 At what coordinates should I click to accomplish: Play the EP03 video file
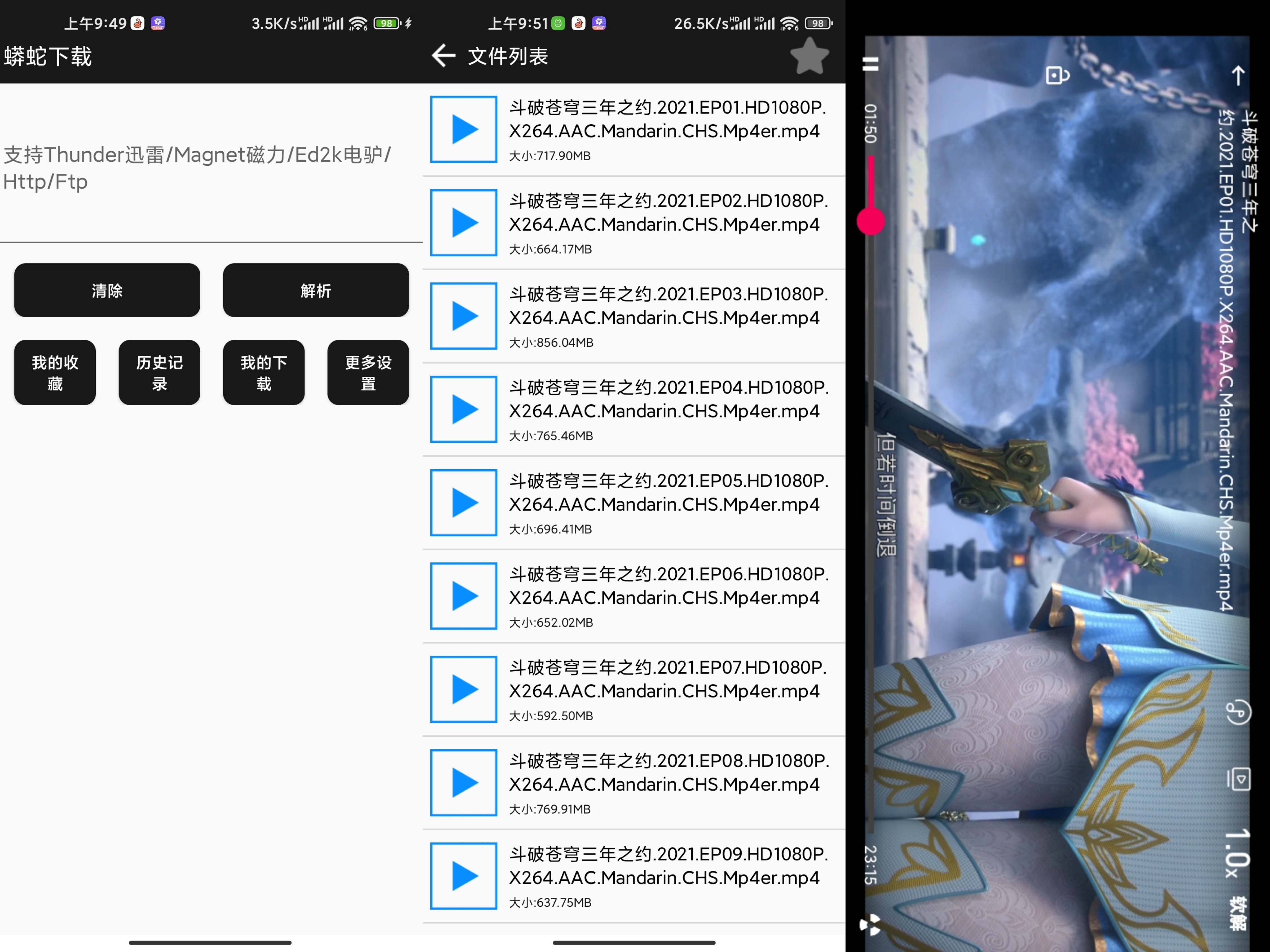click(x=463, y=315)
